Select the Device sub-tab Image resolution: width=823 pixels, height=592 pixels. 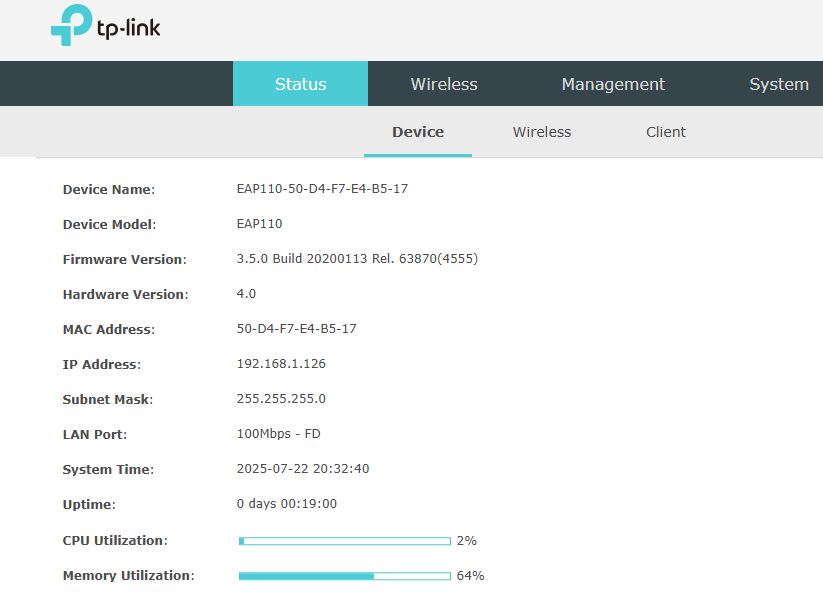coord(418,132)
